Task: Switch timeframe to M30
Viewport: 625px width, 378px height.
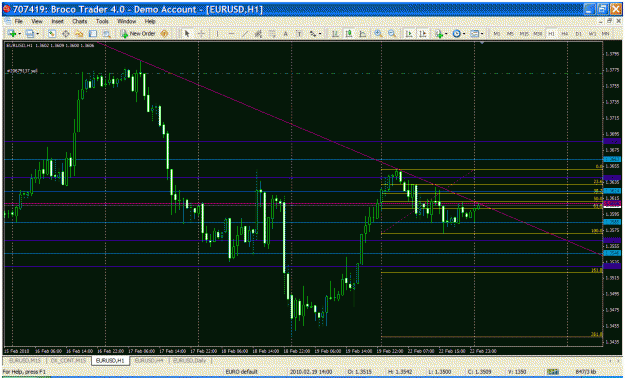Action: click(x=538, y=34)
